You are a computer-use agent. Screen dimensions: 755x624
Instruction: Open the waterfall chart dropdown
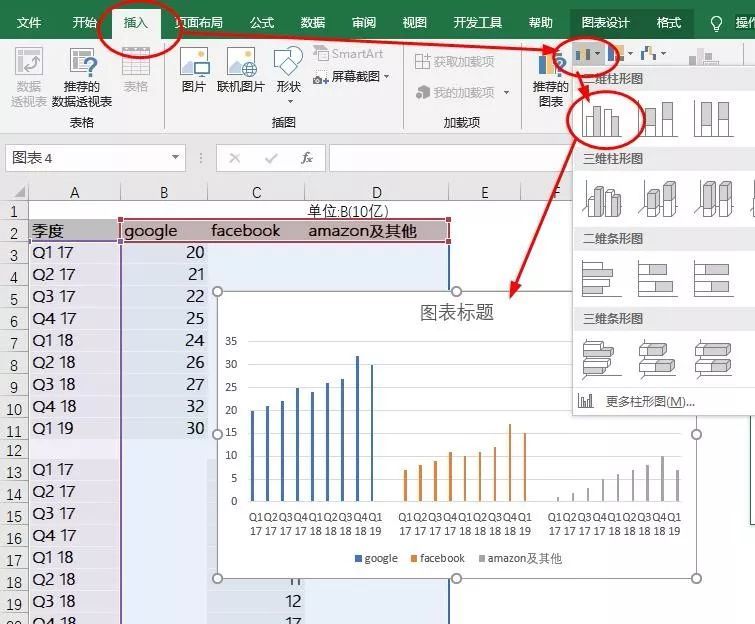(653, 54)
